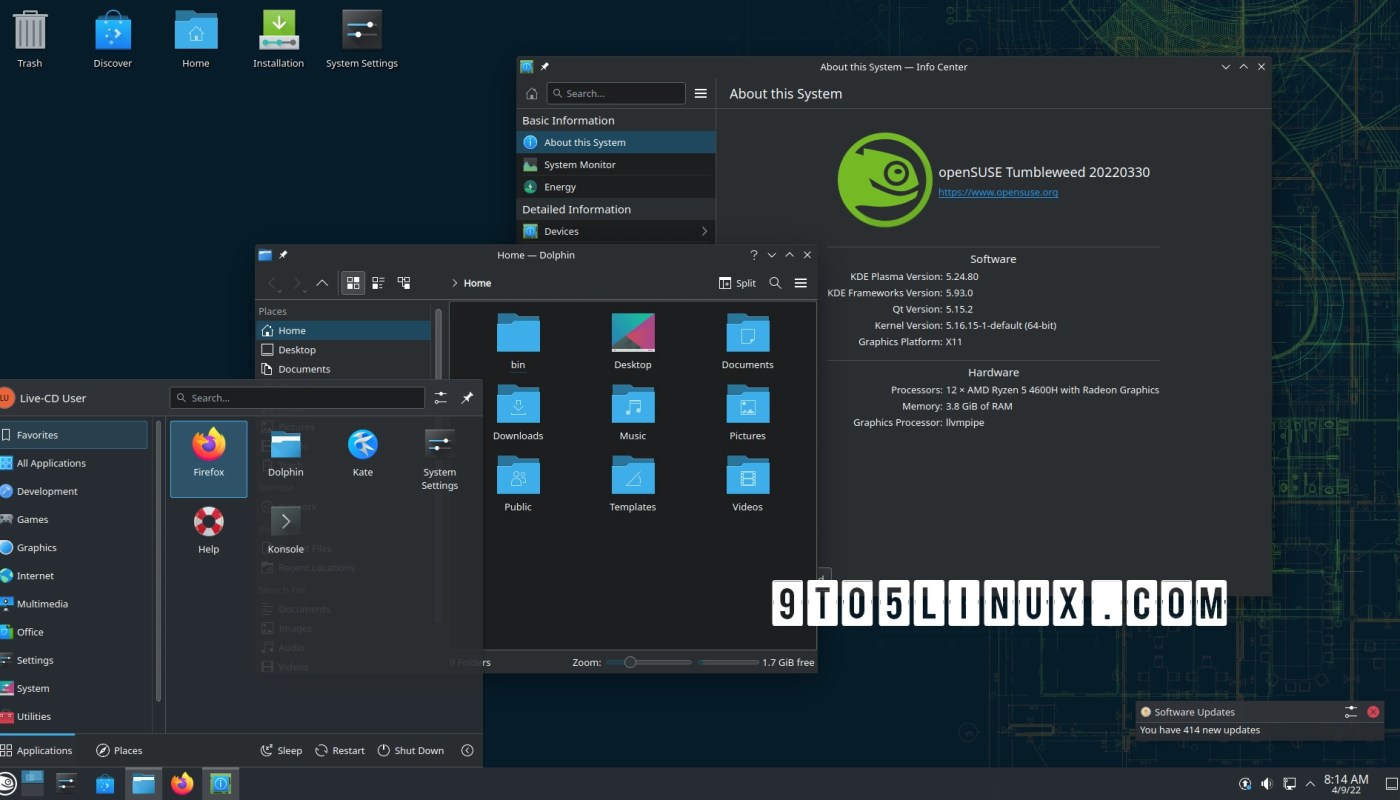
Task: Launch Kate from the application menu
Action: coord(363,453)
